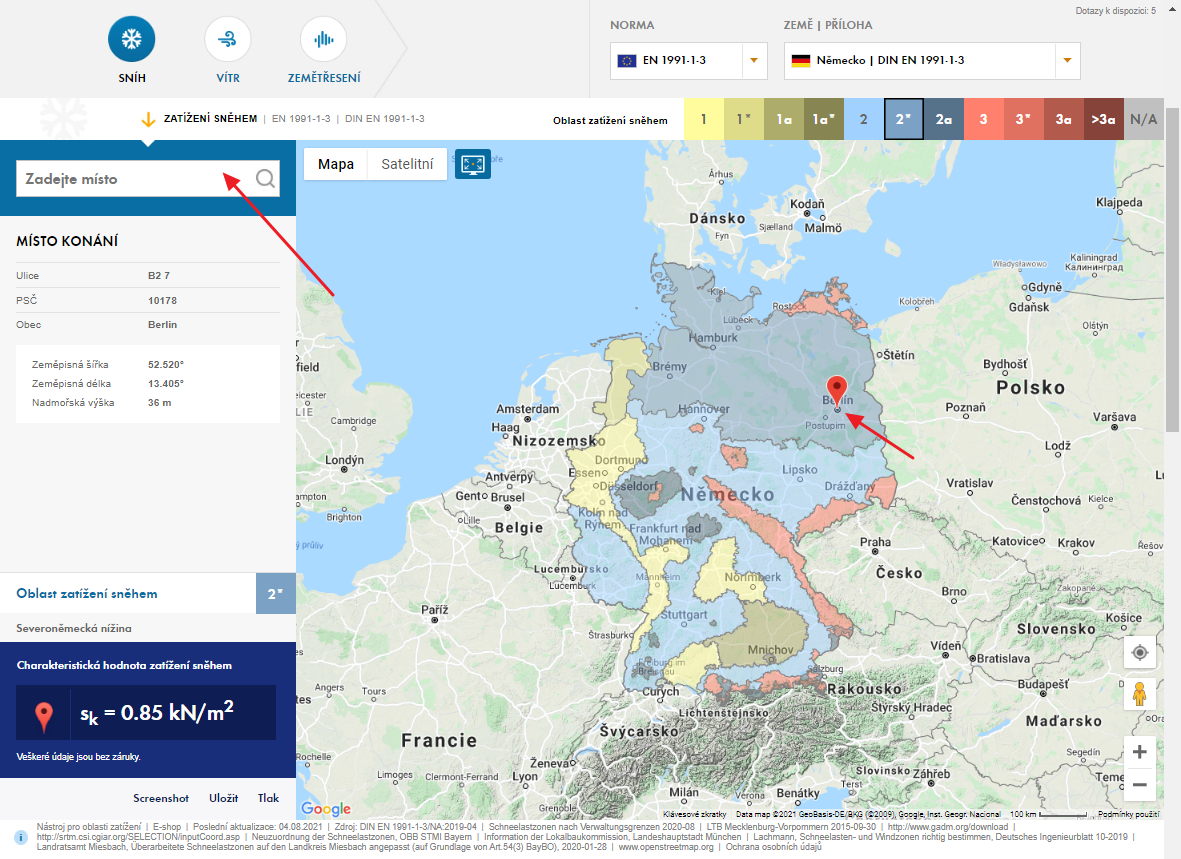
Task: Switch to Satelitní map view
Action: click(x=407, y=164)
